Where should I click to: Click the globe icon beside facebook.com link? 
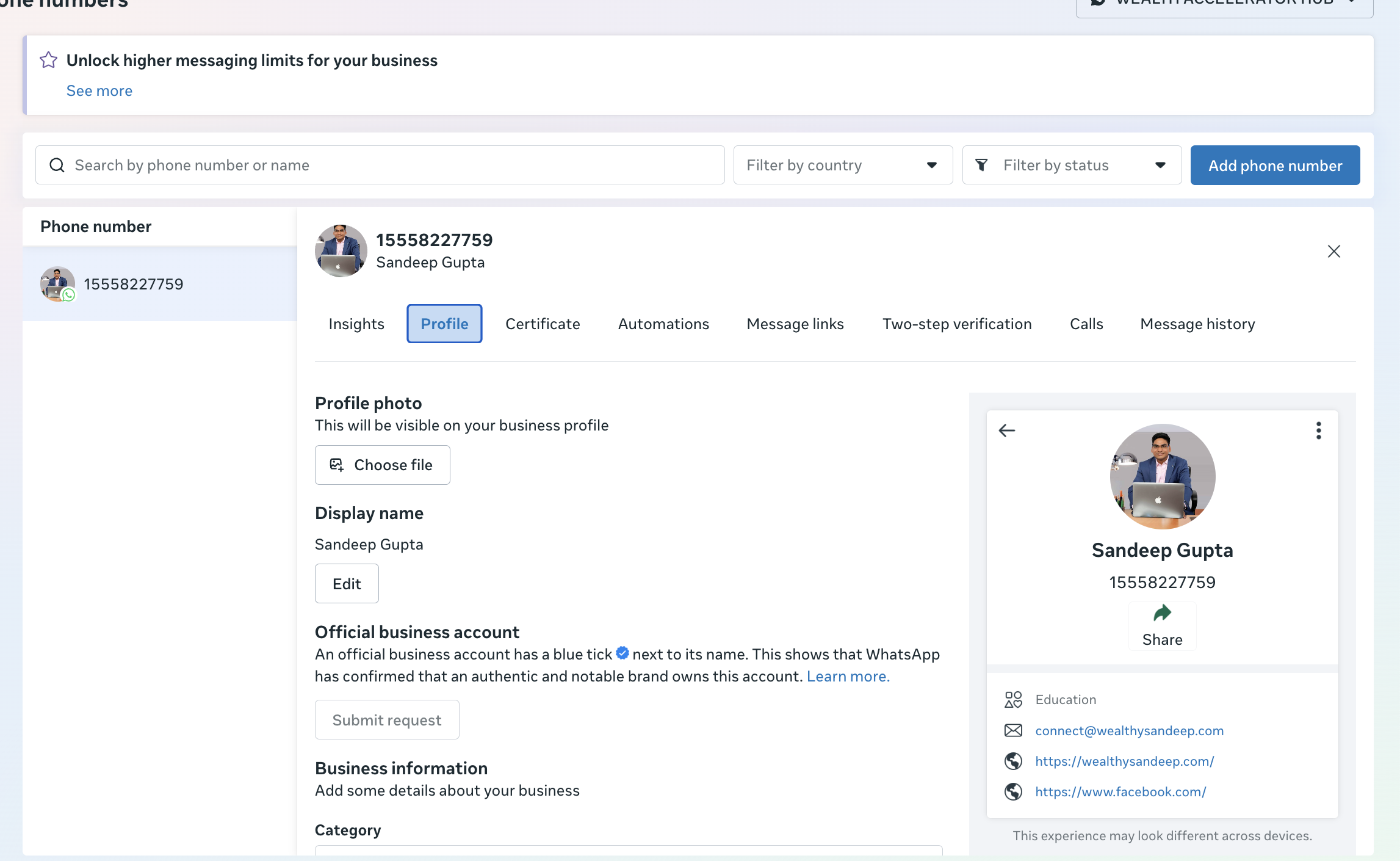pos(1014,791)
